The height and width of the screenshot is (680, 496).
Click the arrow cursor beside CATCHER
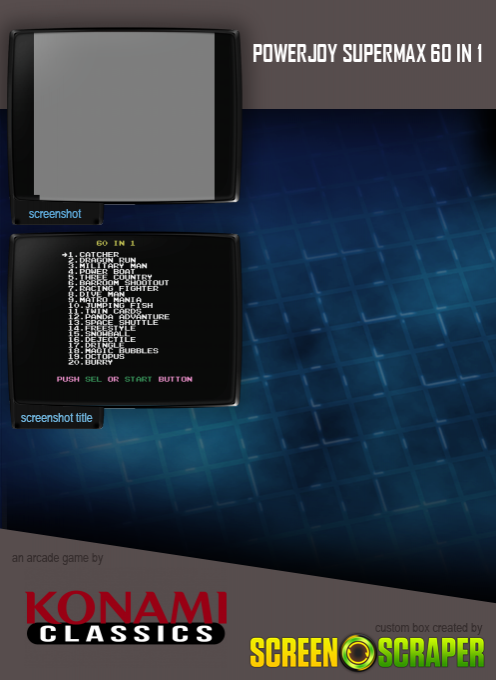pyautogui.click(x=64, y=255)
